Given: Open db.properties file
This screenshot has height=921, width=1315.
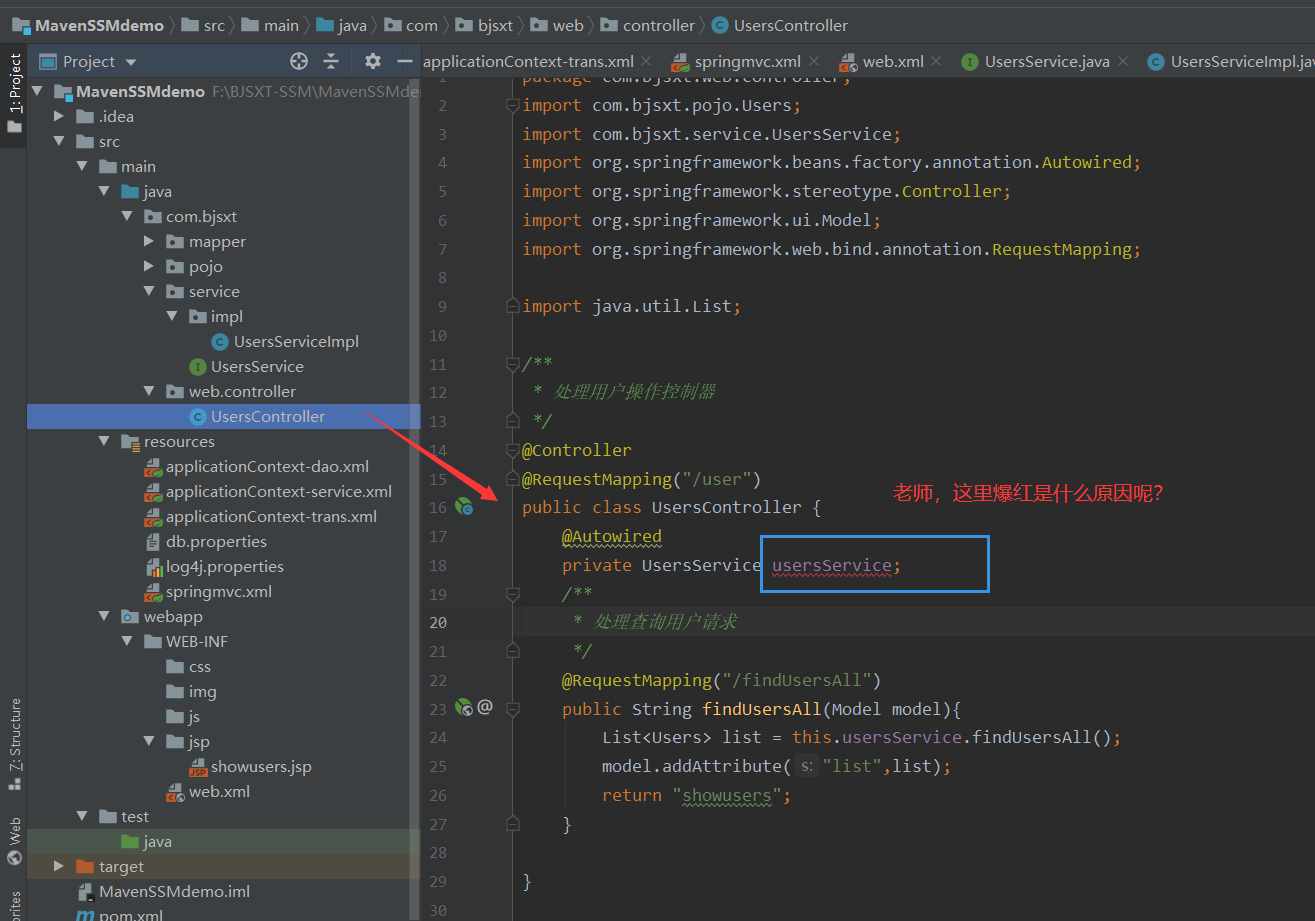Looking at the screenshot, I should 205,541.
